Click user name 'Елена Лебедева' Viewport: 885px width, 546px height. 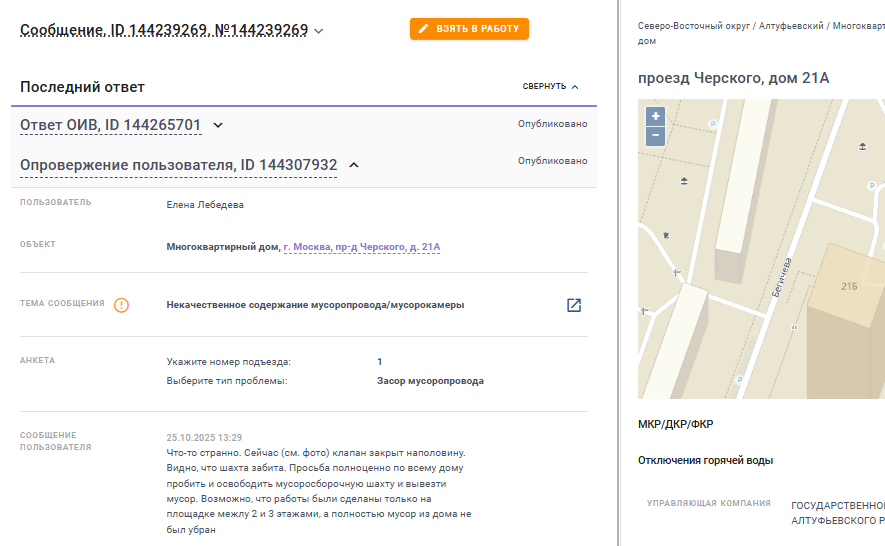(x=205, y=204)
